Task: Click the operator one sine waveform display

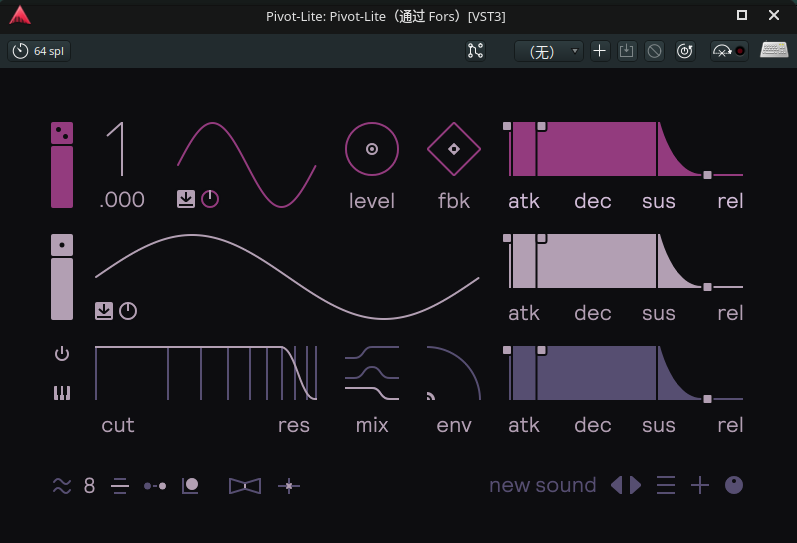Action: coord(247,165)
